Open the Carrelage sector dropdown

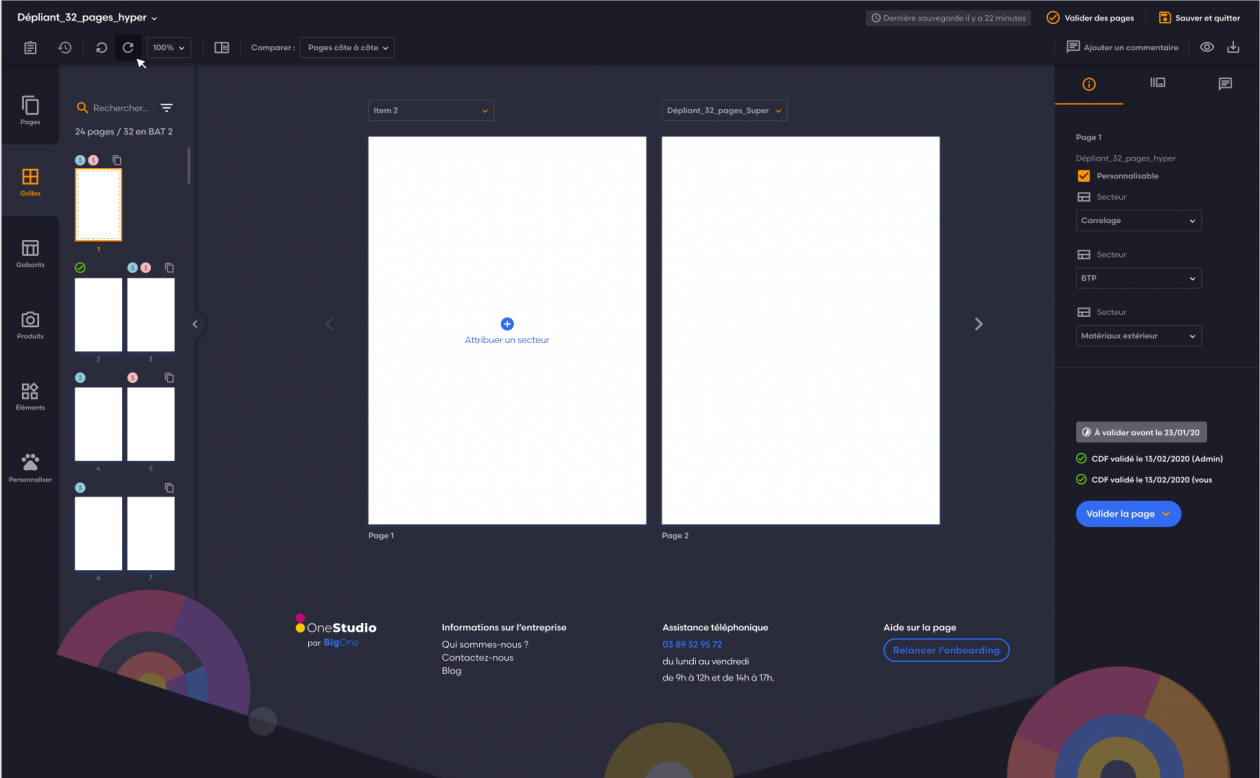point(1138,220)
